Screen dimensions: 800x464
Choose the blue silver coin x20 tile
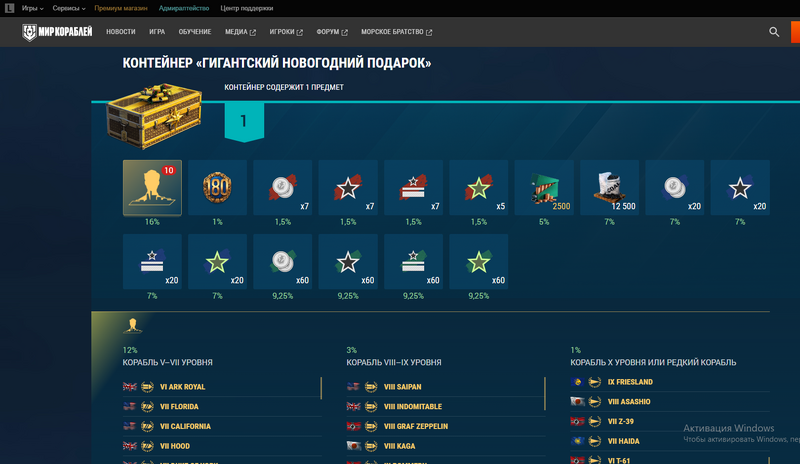(x=674, y=188)
